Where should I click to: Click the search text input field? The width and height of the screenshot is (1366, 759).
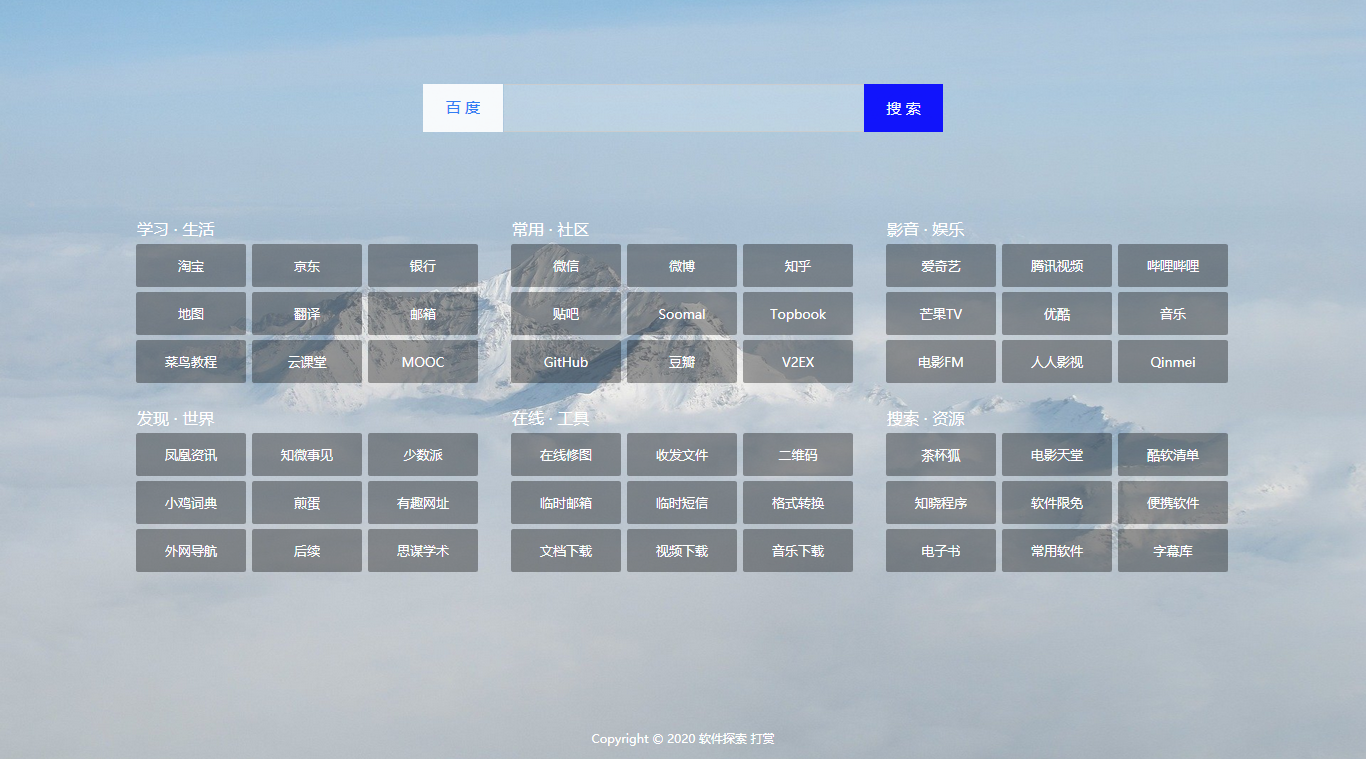point(683,108)
